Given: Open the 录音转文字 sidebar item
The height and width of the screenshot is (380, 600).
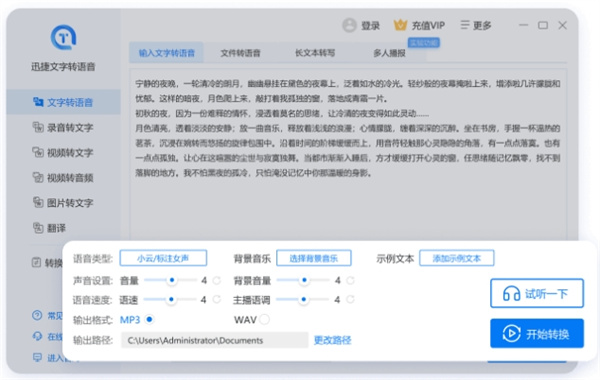Looking at the screenshot, I should pyautogui.click(x=63, y=127).
